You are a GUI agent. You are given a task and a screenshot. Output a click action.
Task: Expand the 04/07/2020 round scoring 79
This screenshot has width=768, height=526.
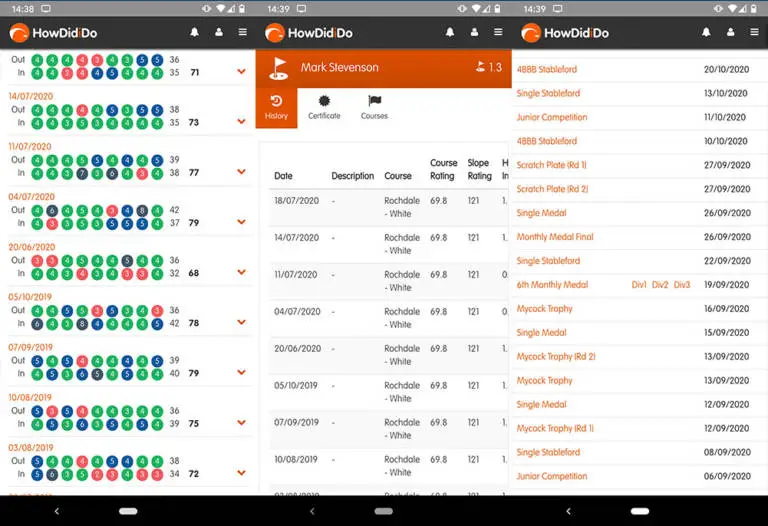click(x=241, y=222)
